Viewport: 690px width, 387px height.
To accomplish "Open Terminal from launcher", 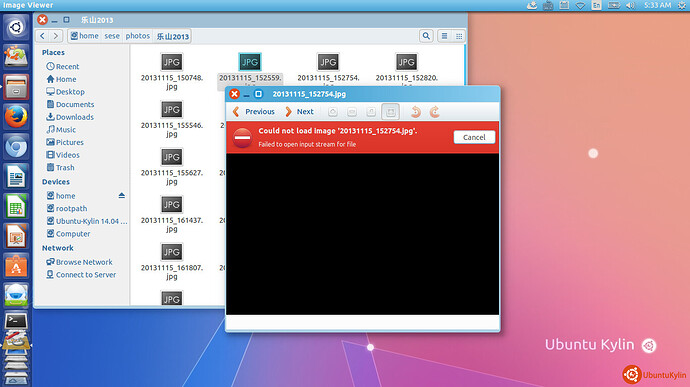I will click(x=16, y=322).
